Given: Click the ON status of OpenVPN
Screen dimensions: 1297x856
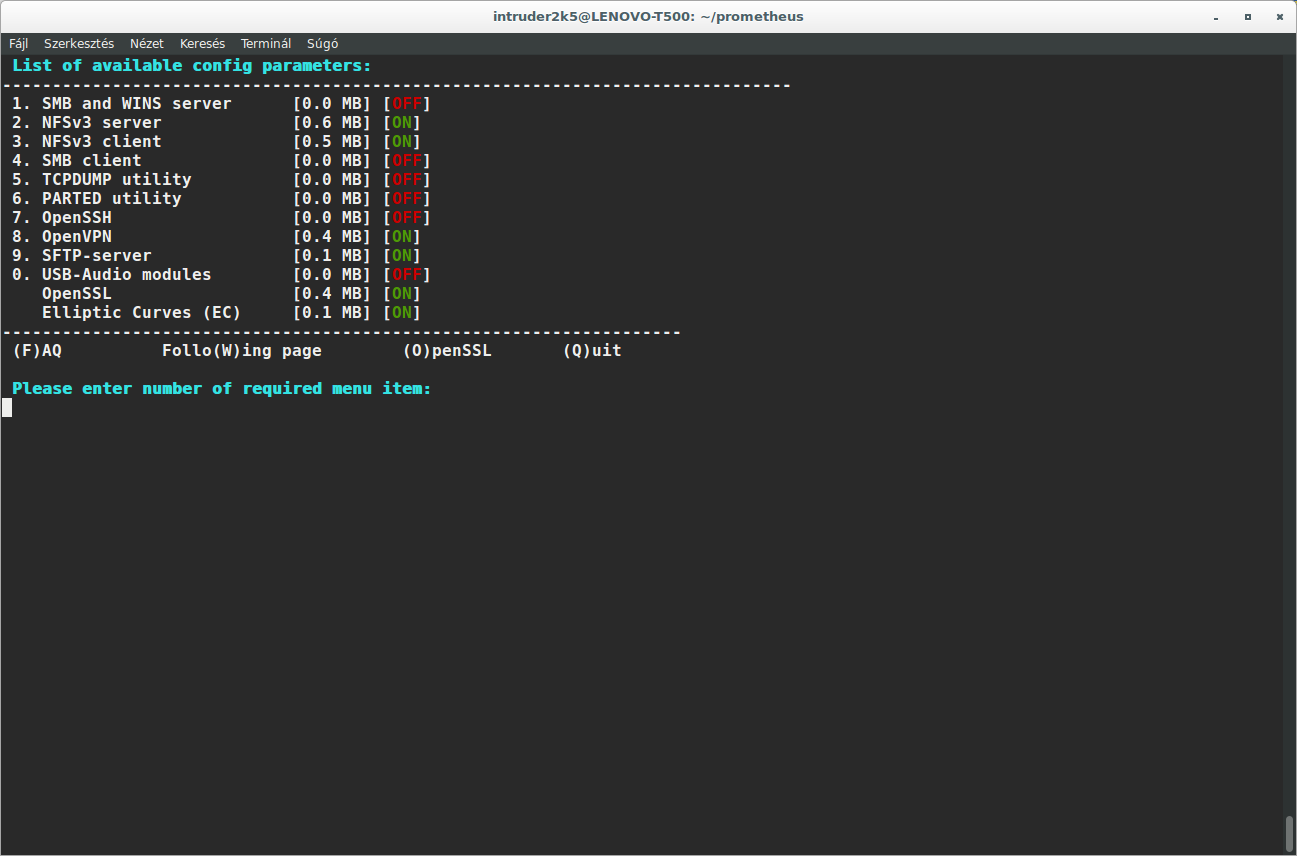Looking at the screenshot, I should click(x=402, y=237).
